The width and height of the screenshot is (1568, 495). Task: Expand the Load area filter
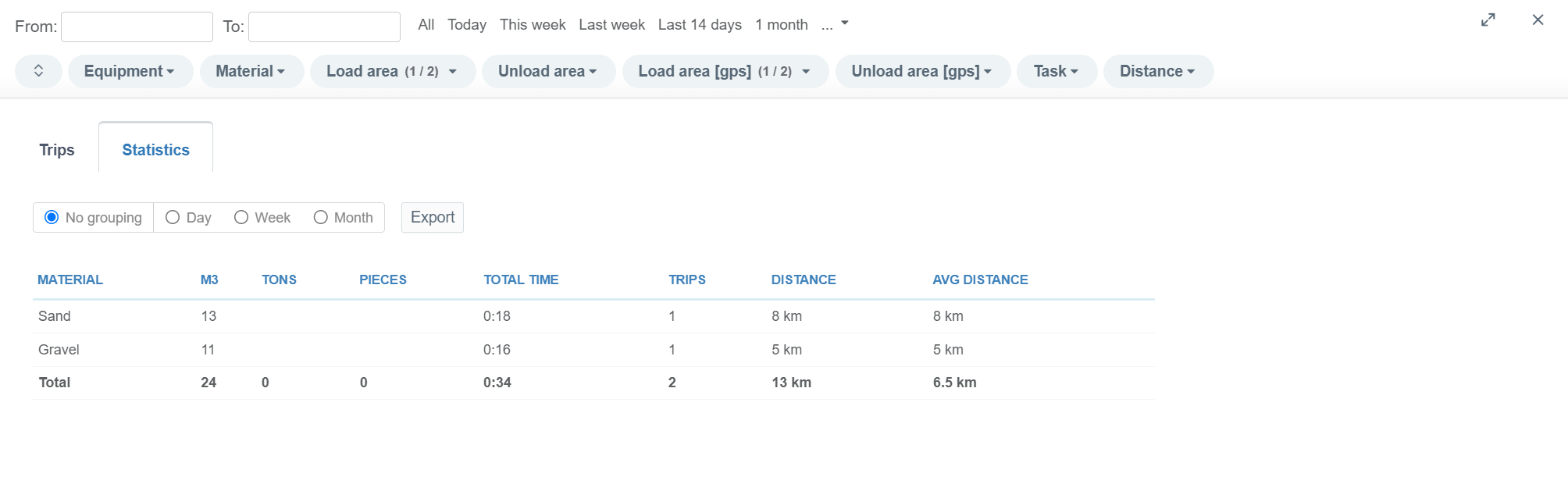tap(392, 71)
